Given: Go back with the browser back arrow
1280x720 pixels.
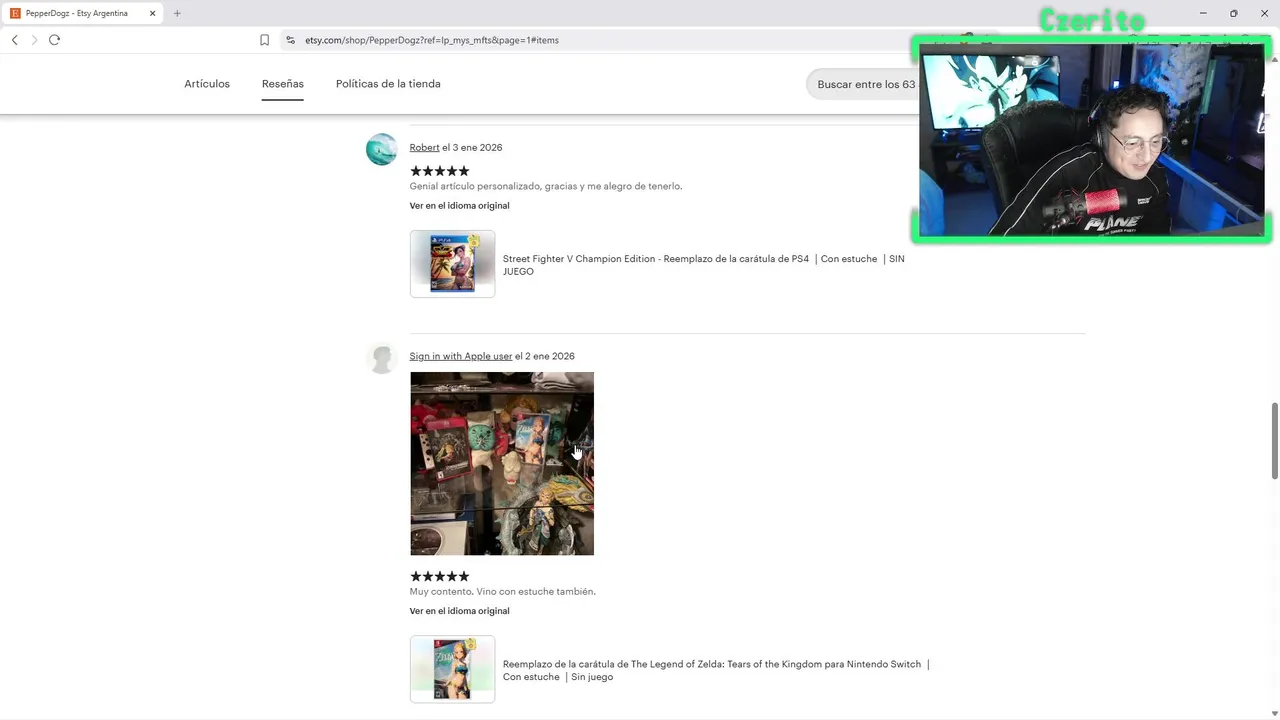Looking at the screenshot, I should pyautogui.click(x=14, y=40).
